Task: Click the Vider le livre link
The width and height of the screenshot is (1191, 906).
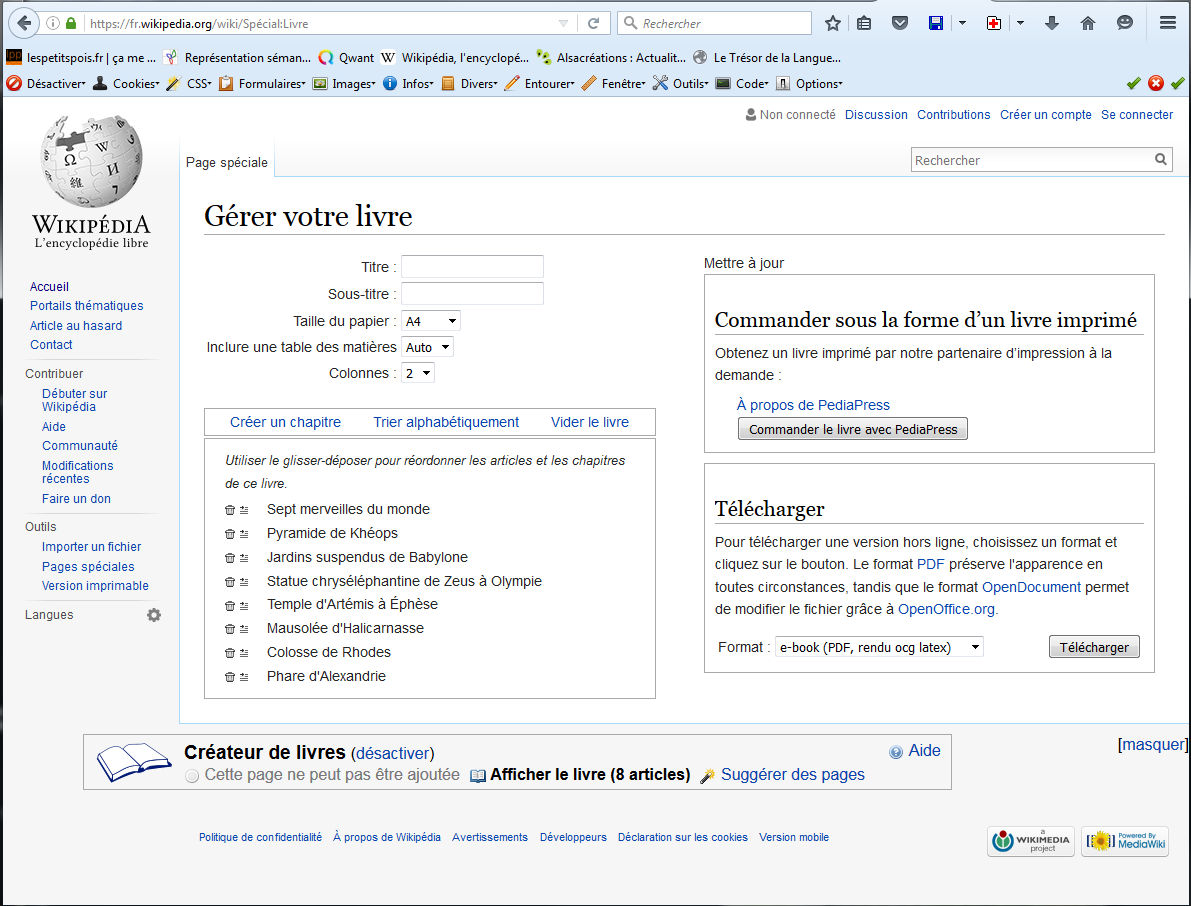Action: click(589, 422)
